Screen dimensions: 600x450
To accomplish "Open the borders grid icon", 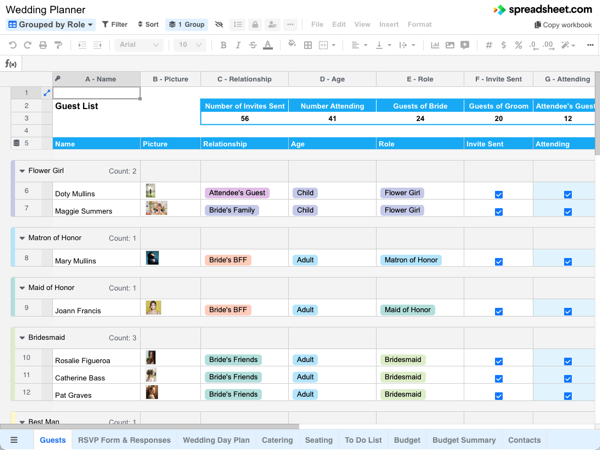I will pos(308,45).
